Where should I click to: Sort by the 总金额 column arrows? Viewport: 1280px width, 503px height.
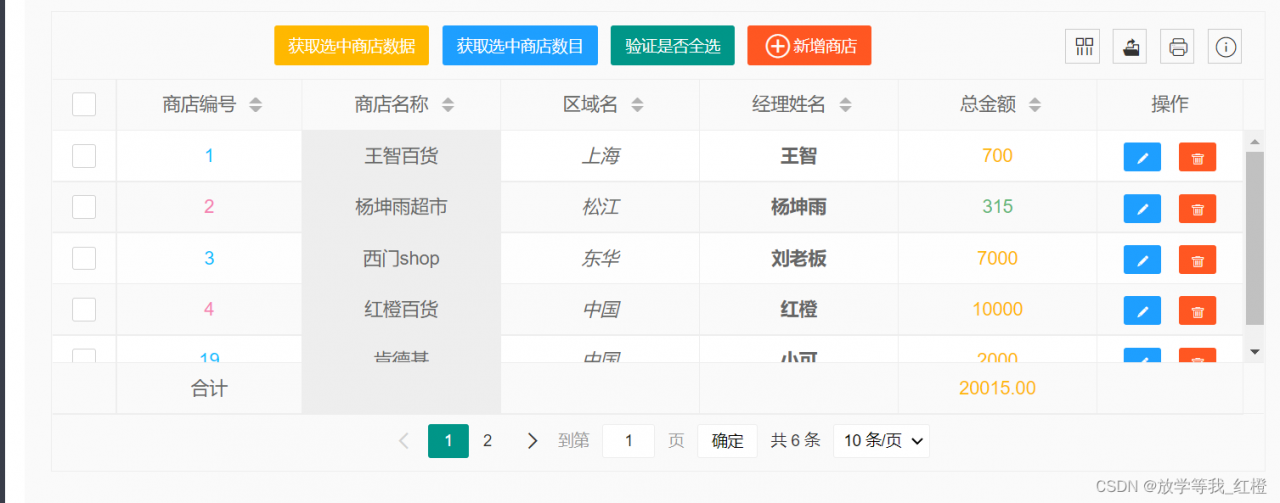1035,105
